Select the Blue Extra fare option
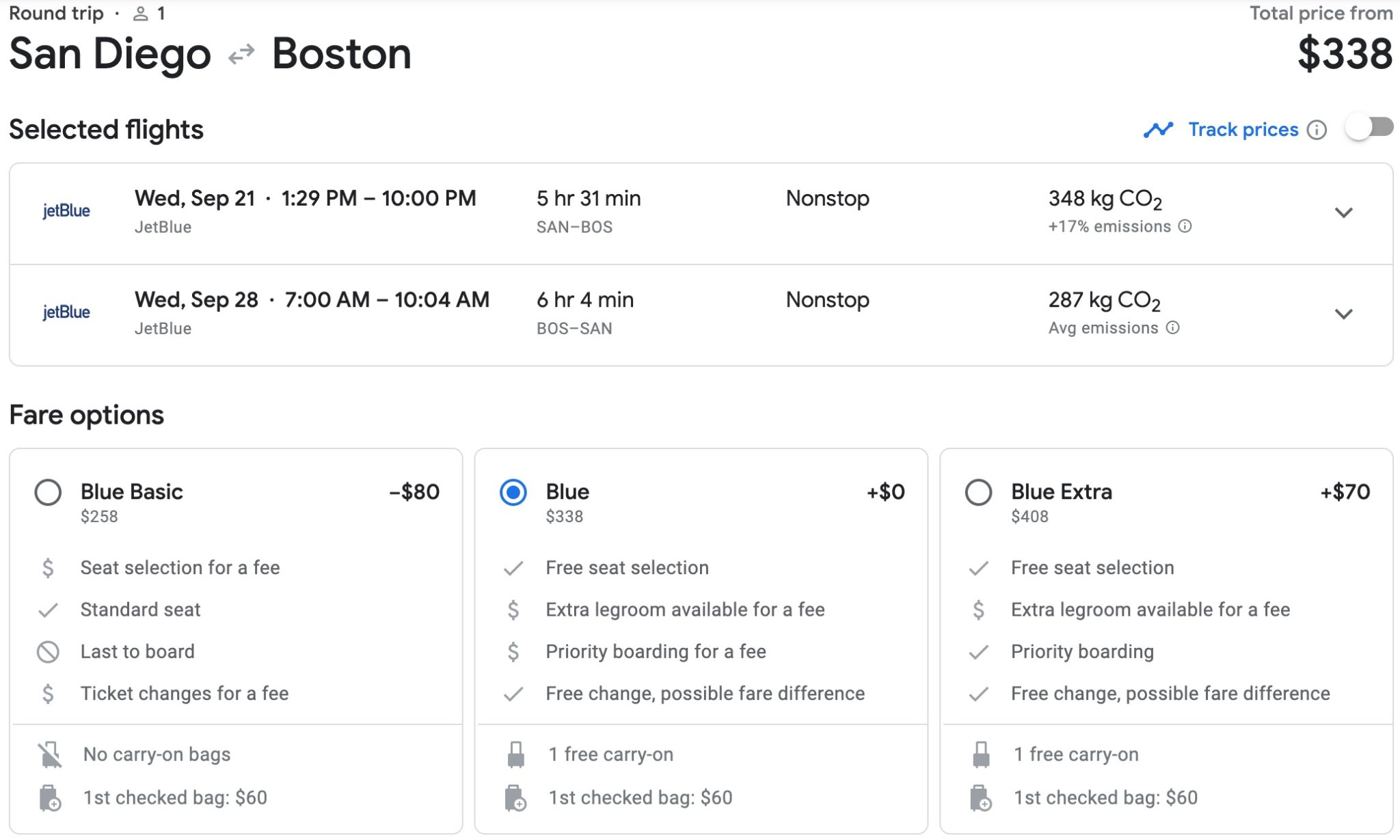Screen dimensions: 1400x840 coord(979,493)
